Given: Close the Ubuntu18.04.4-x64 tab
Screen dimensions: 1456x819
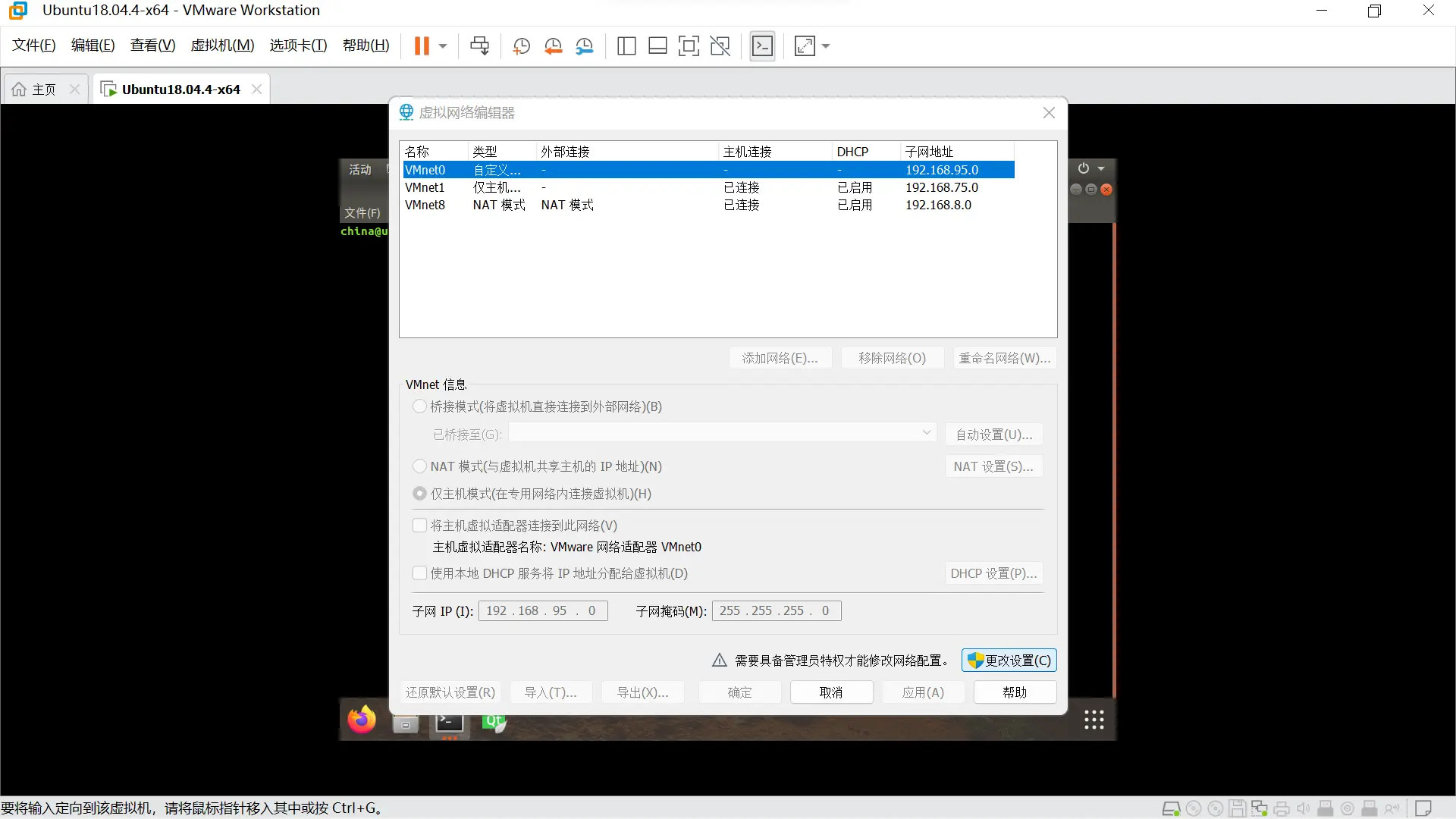Looking at the screenshot, I should tap(256, 89).
